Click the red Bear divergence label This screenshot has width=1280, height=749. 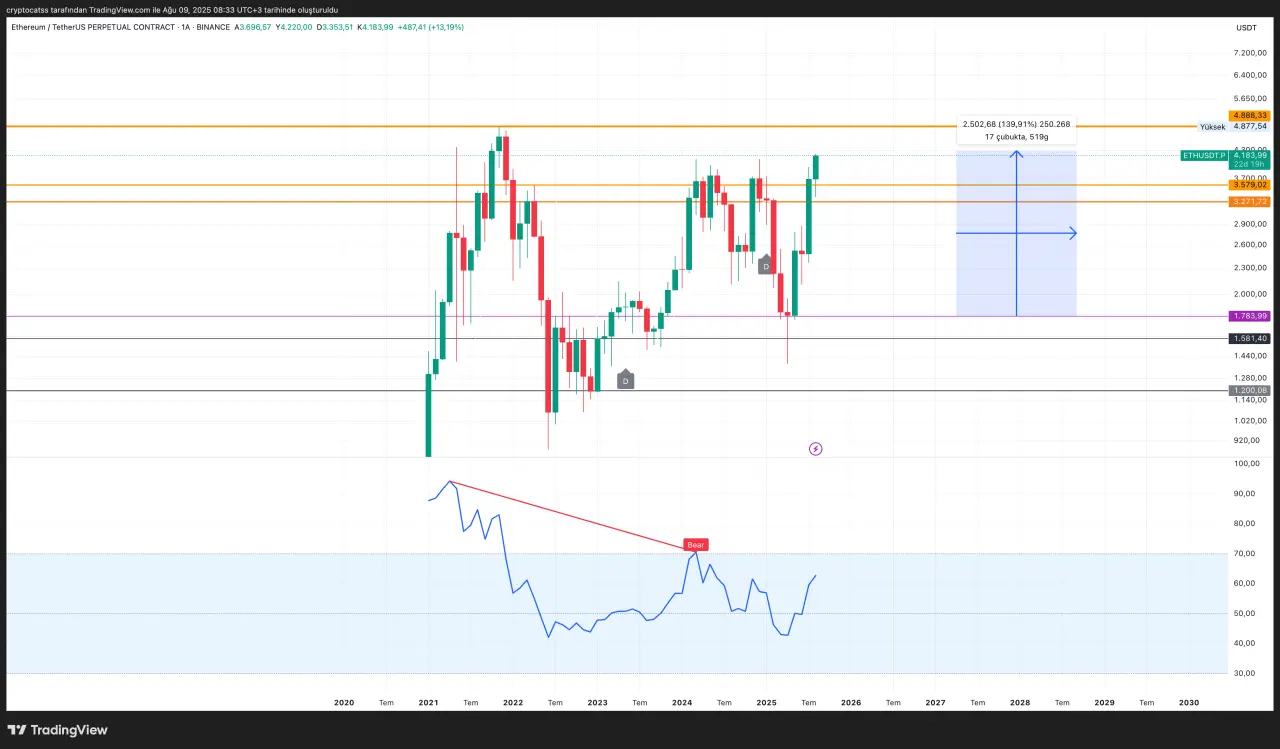point(695,545)
